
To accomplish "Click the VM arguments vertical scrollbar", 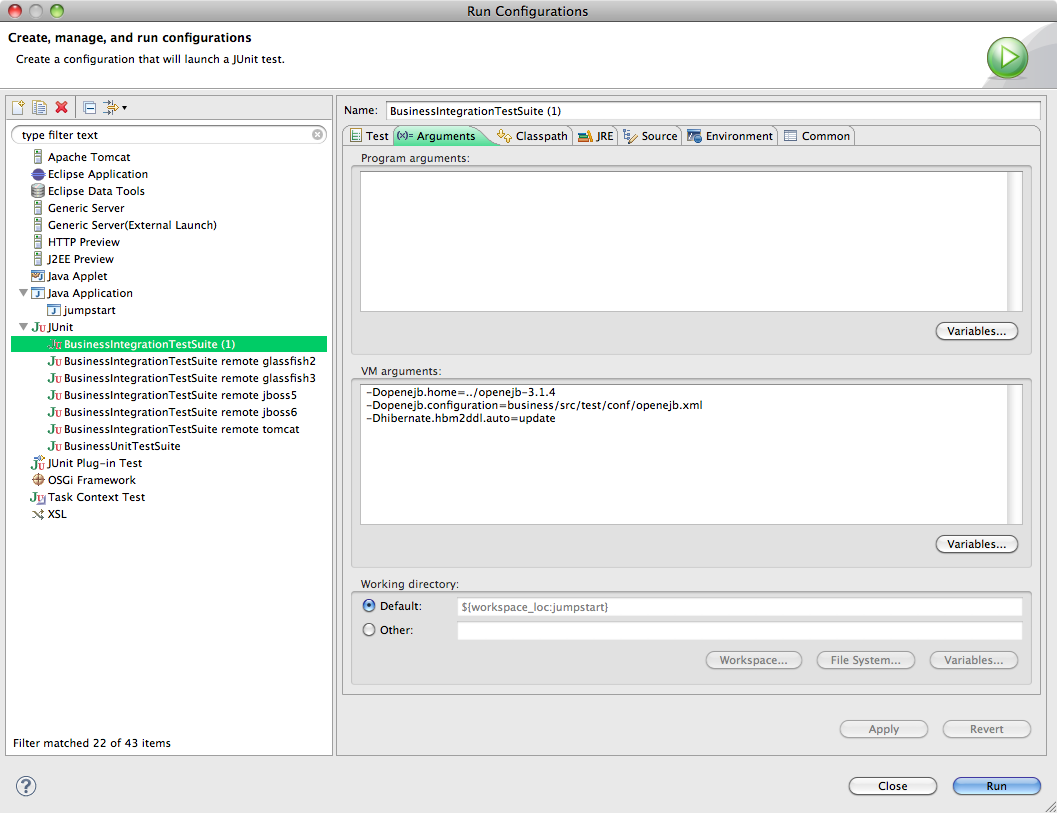I will (1015, 454).
